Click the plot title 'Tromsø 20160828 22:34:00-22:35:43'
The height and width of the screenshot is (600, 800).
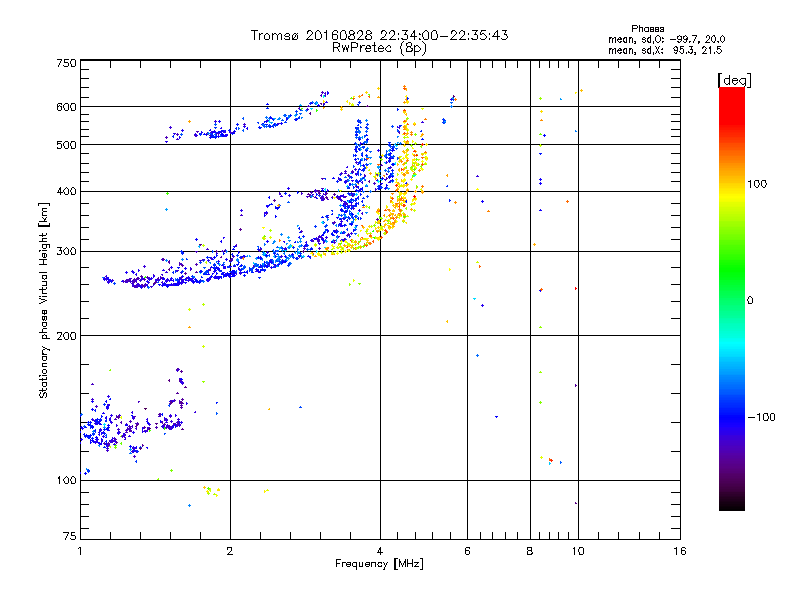tap(379, 35)
